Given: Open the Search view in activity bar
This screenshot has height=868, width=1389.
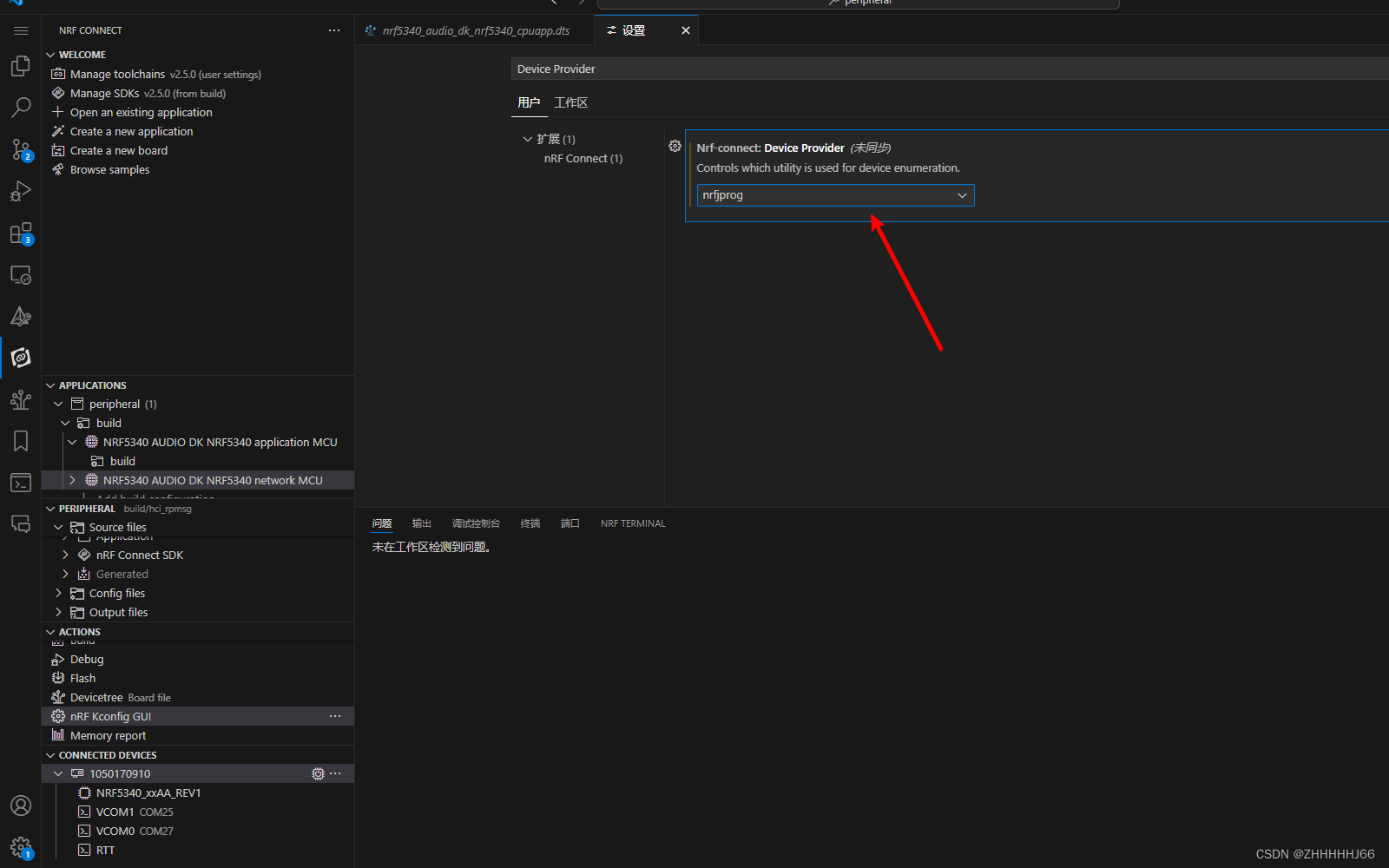Looking at the screenshot, I should click(x=21, y=108).
